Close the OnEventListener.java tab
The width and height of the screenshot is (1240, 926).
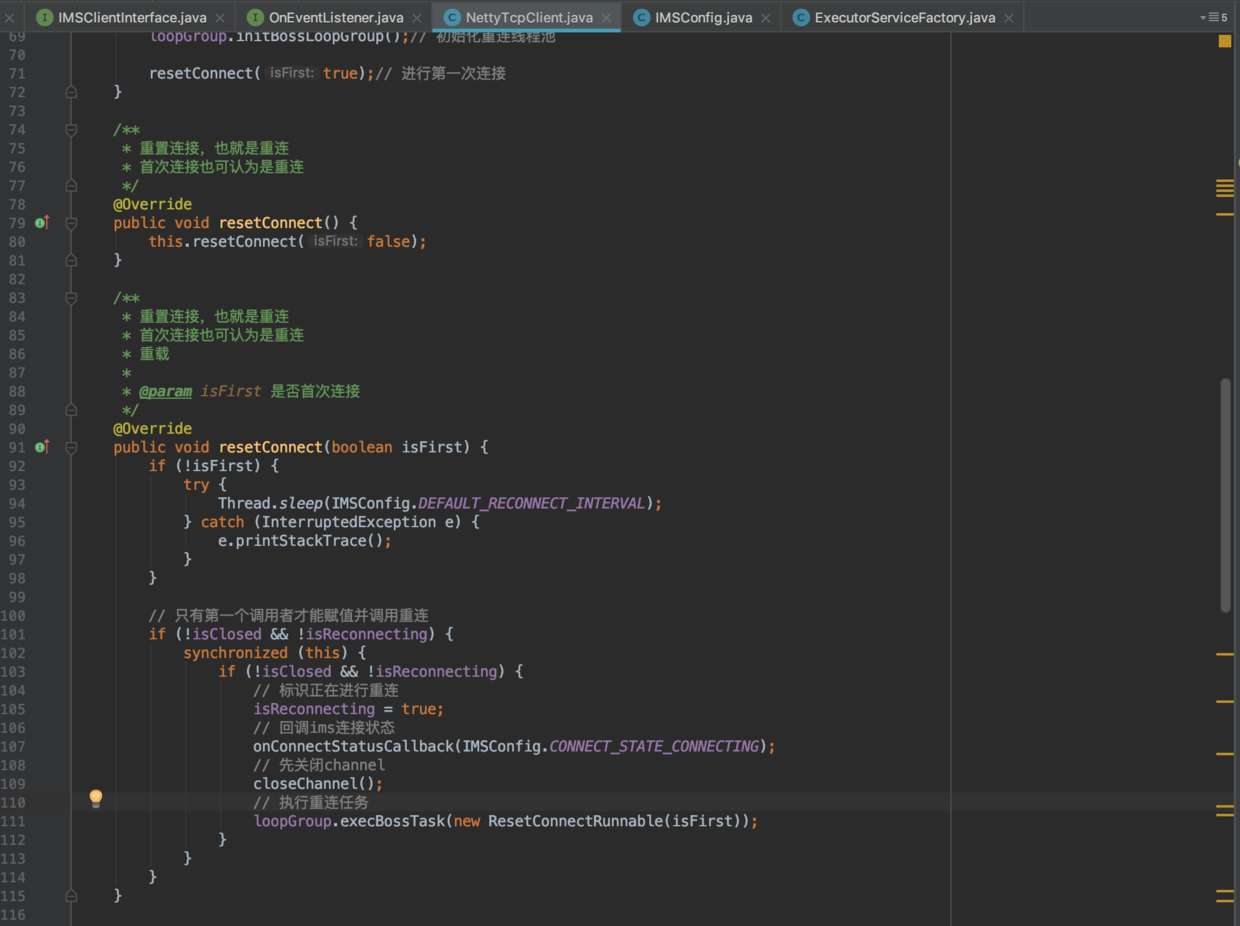coord(416,17)
